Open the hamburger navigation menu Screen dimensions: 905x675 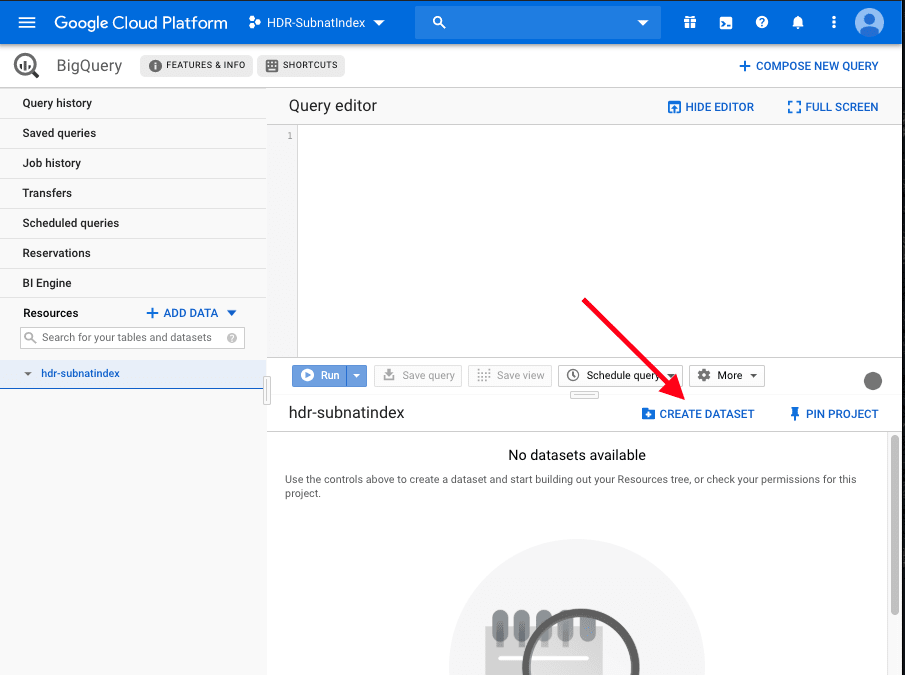pos(27,22)
